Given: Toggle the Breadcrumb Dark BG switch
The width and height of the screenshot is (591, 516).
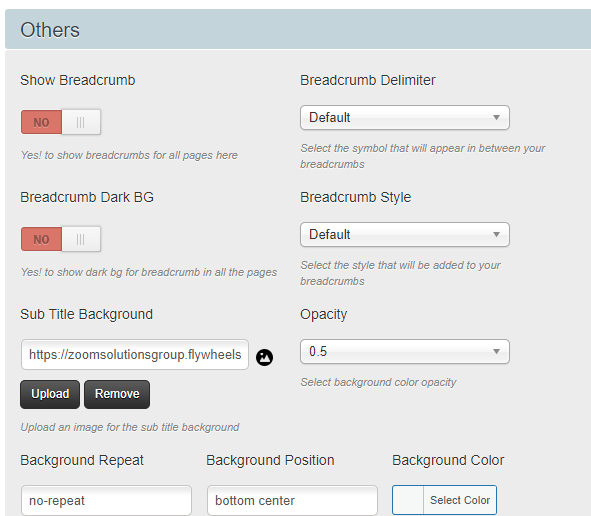Looking at the screenshot, I should click(x=61, y=239).
